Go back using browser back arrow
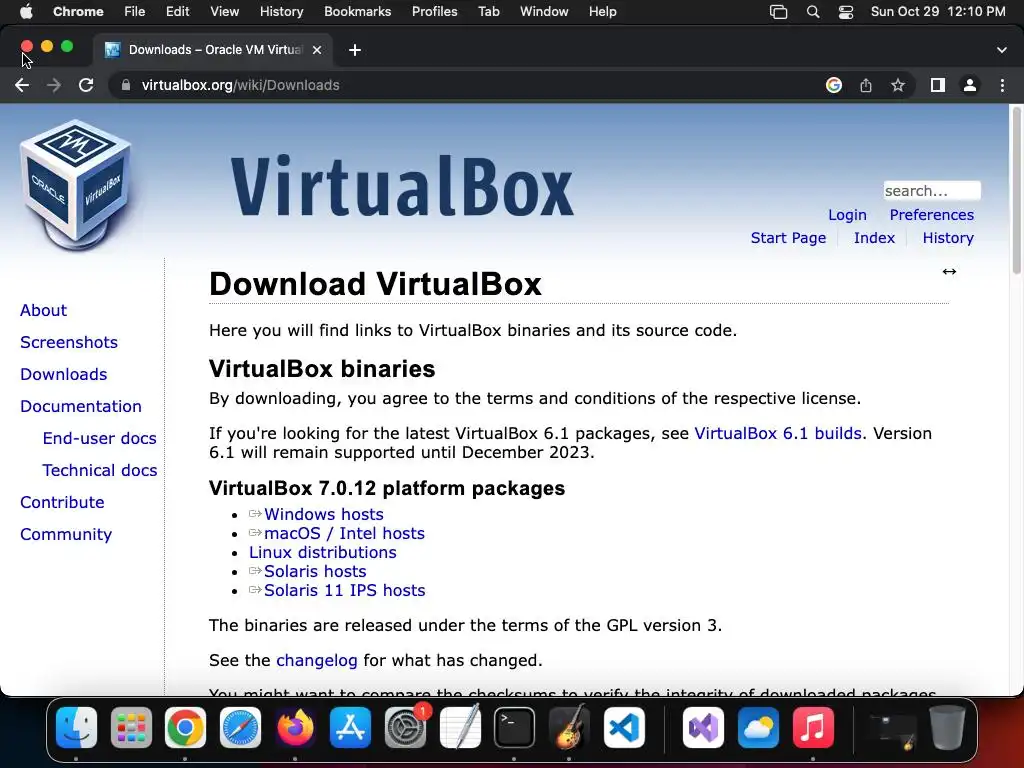This screenshot has height=768, width=1024. (22, 86)
